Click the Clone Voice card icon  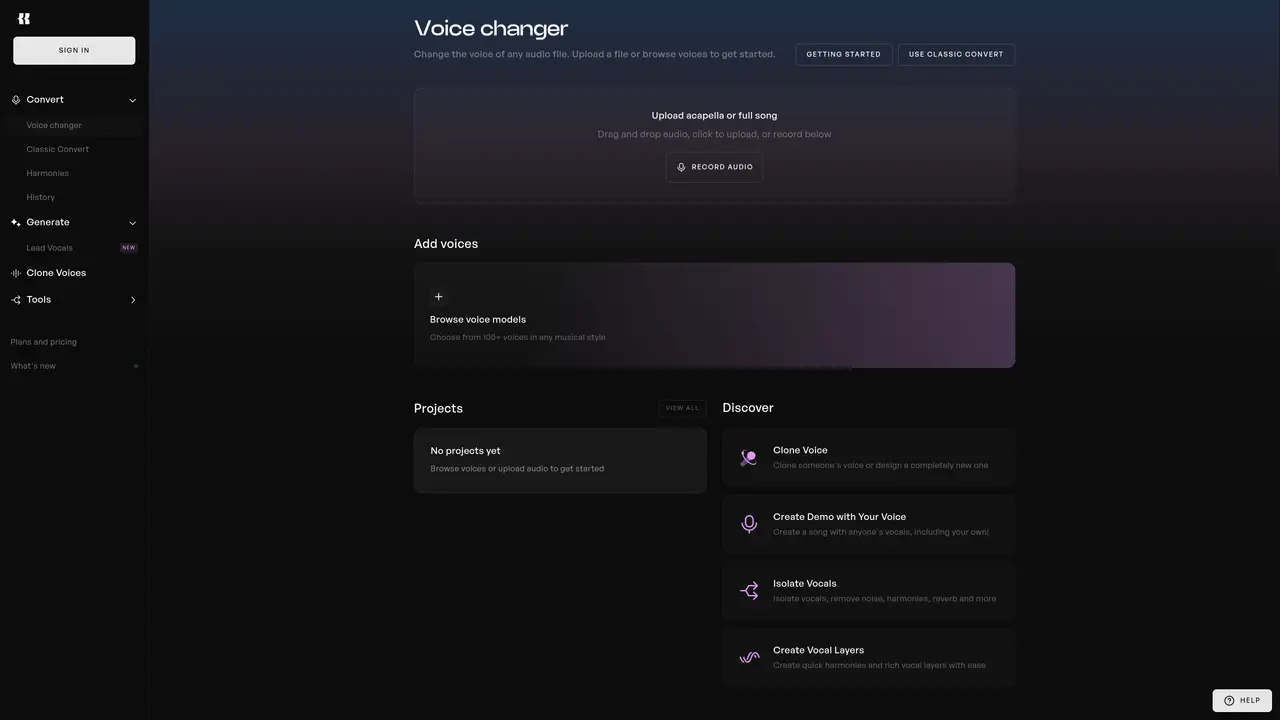749,458
